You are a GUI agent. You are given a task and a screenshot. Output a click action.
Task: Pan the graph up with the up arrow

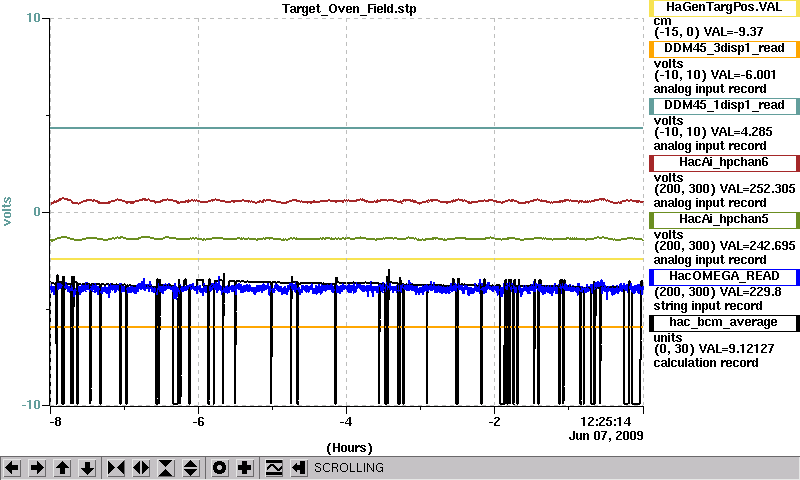[x=62, y=468]
